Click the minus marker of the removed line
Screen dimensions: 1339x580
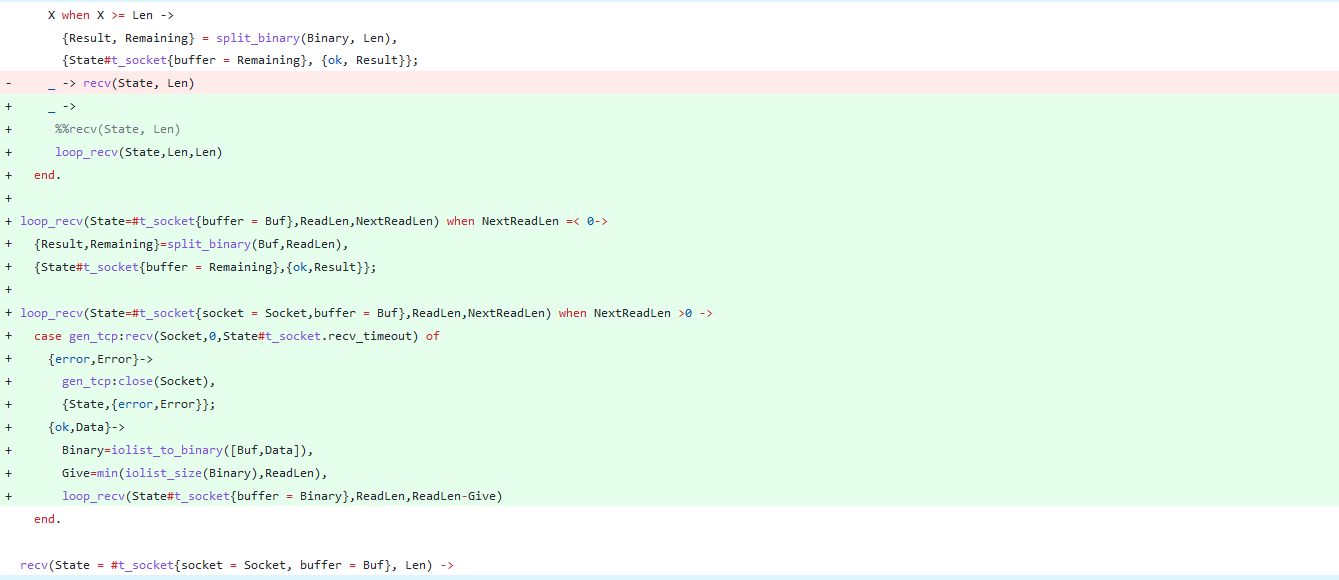8,83
